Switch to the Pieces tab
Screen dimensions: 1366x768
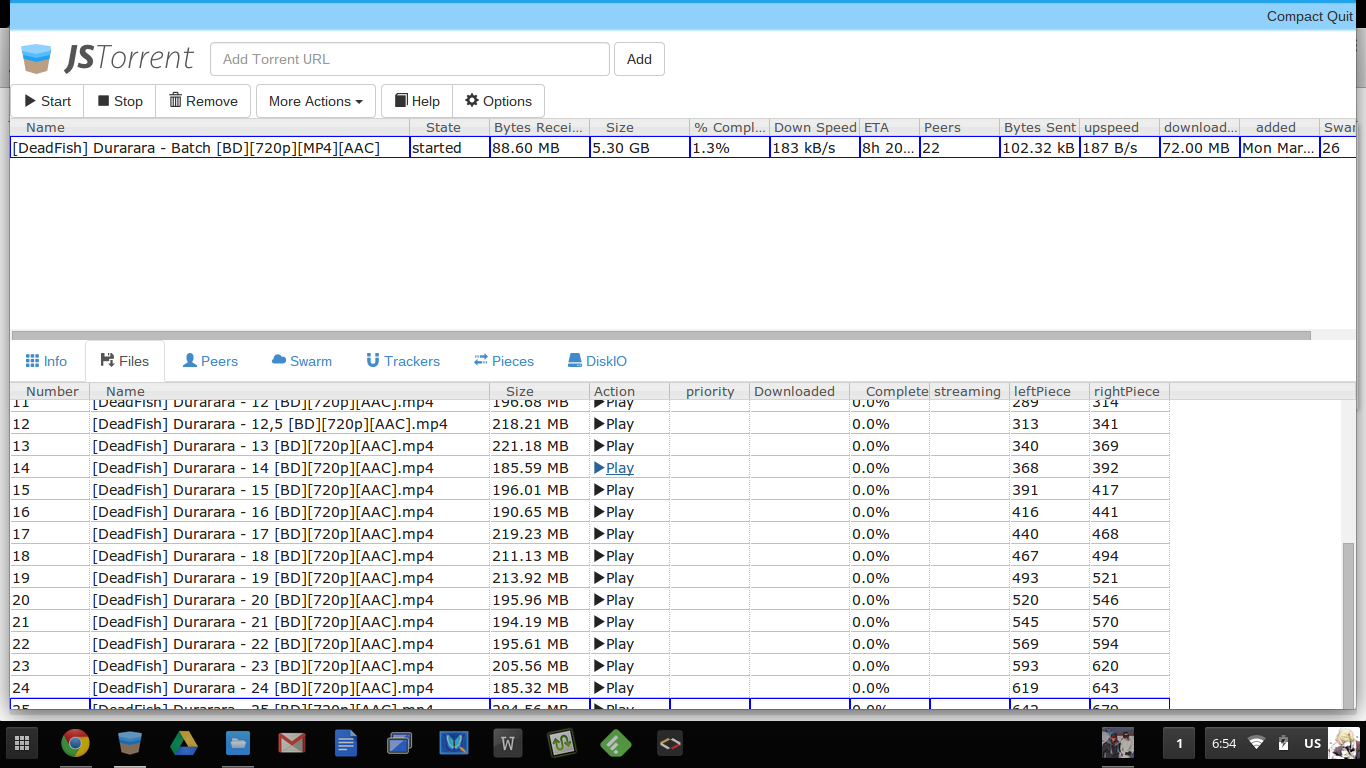[x=504, y=361]
